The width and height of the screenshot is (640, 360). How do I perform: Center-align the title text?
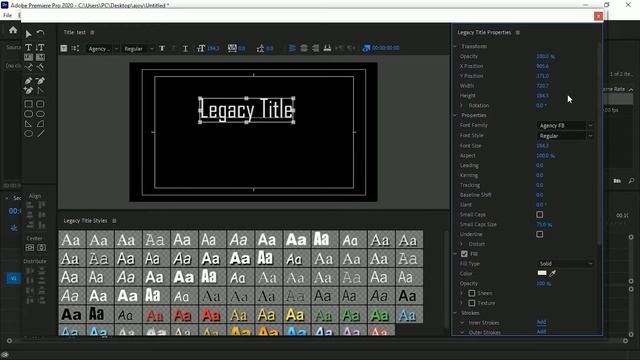coord(304,48)
